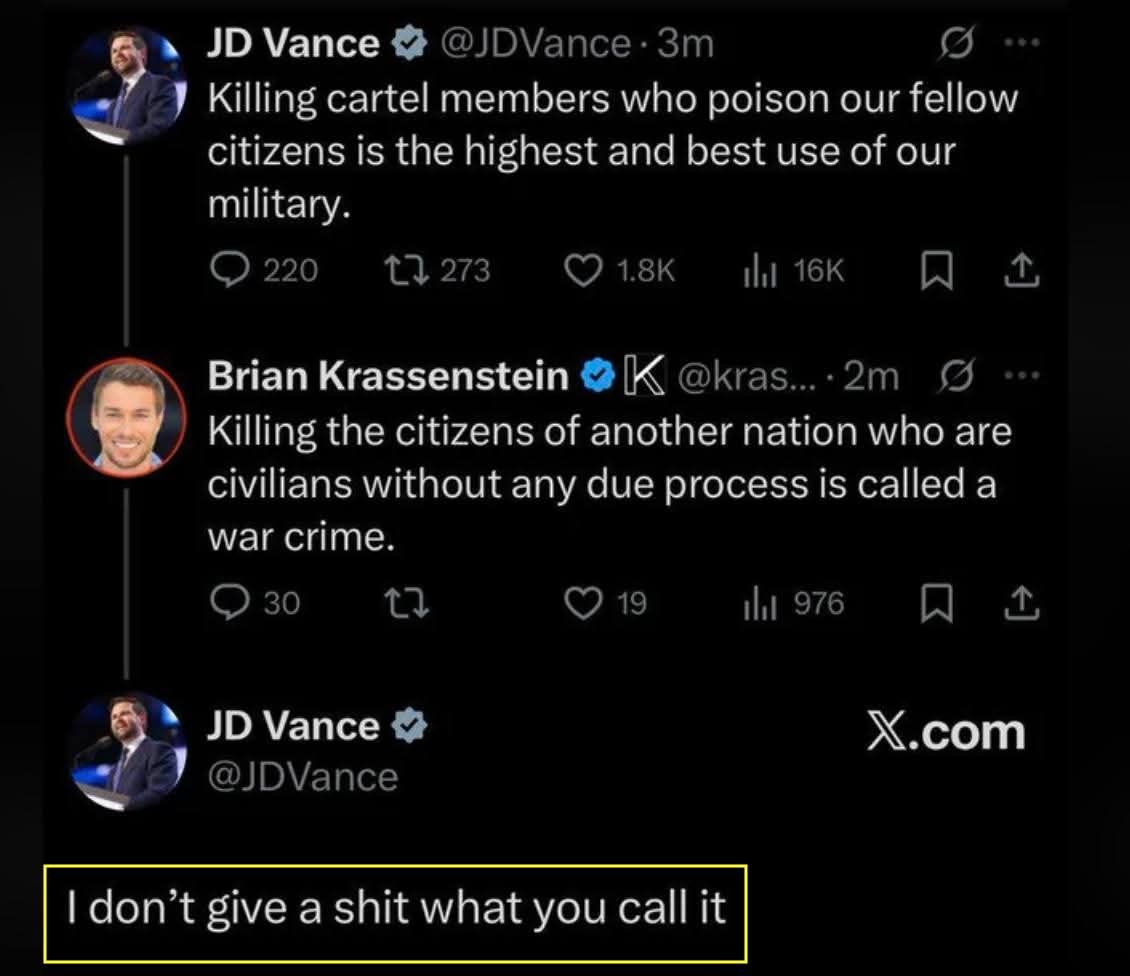Share JD Vance's first tweet

[x=1024, y=271]
